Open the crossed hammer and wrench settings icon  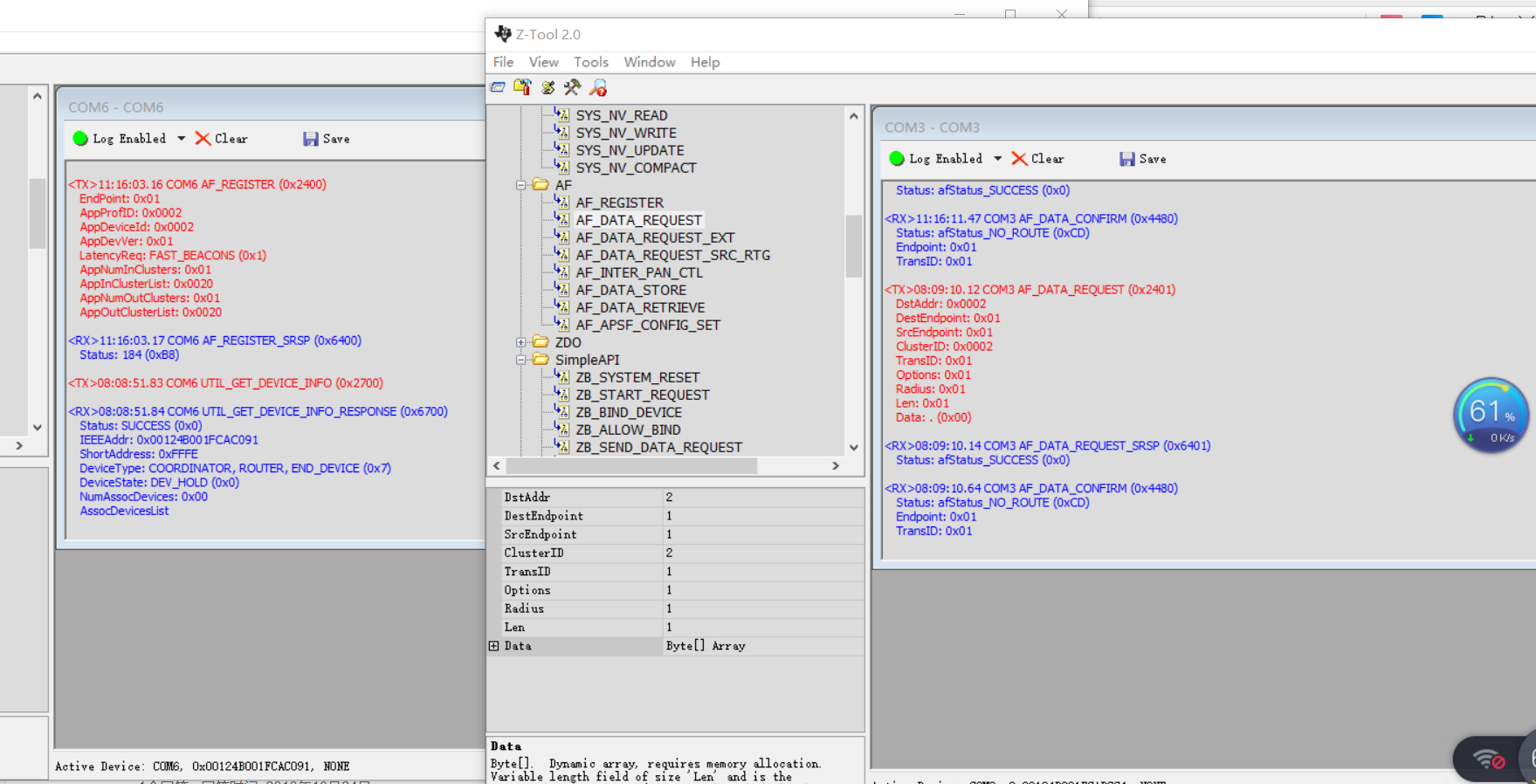(x=572, y=87)
